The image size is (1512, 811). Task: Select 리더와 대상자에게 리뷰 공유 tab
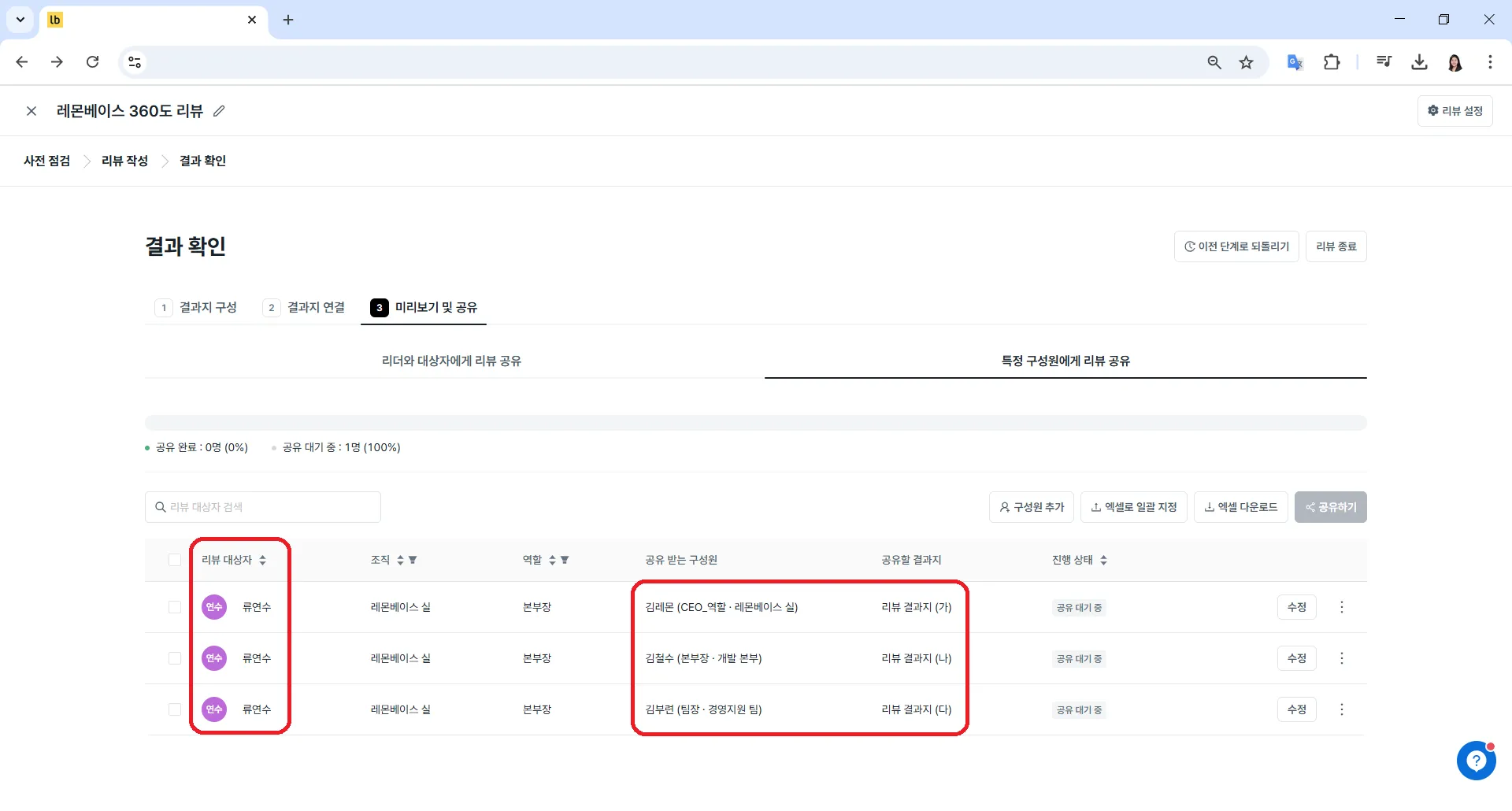click(452, 361)
